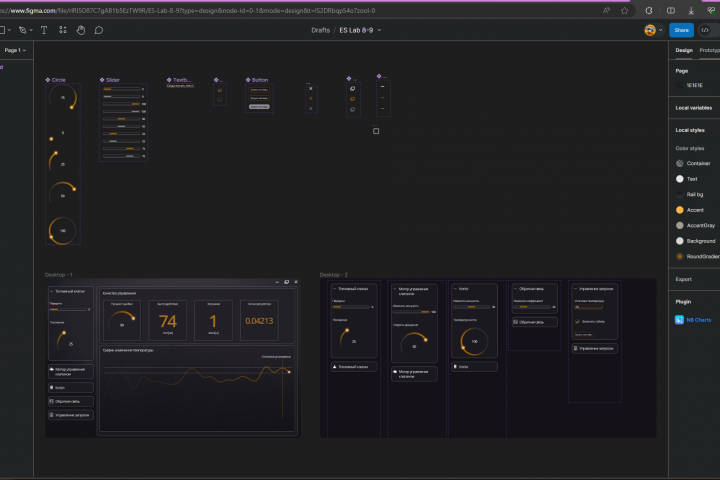Select the circle variant showing 100

click(x=62, y=230)
